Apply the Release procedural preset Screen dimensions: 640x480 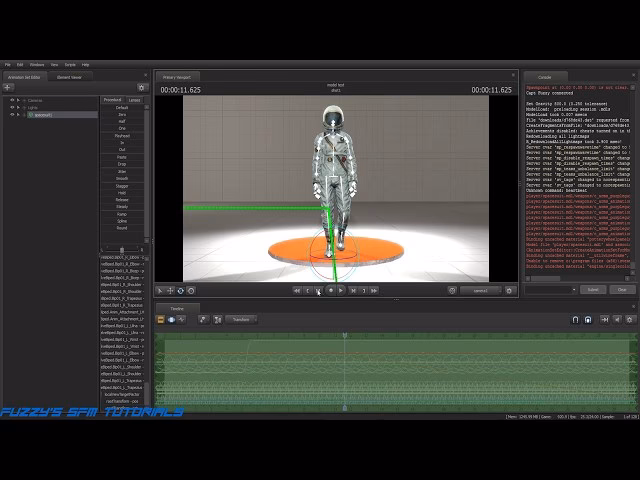coord(122,200)
